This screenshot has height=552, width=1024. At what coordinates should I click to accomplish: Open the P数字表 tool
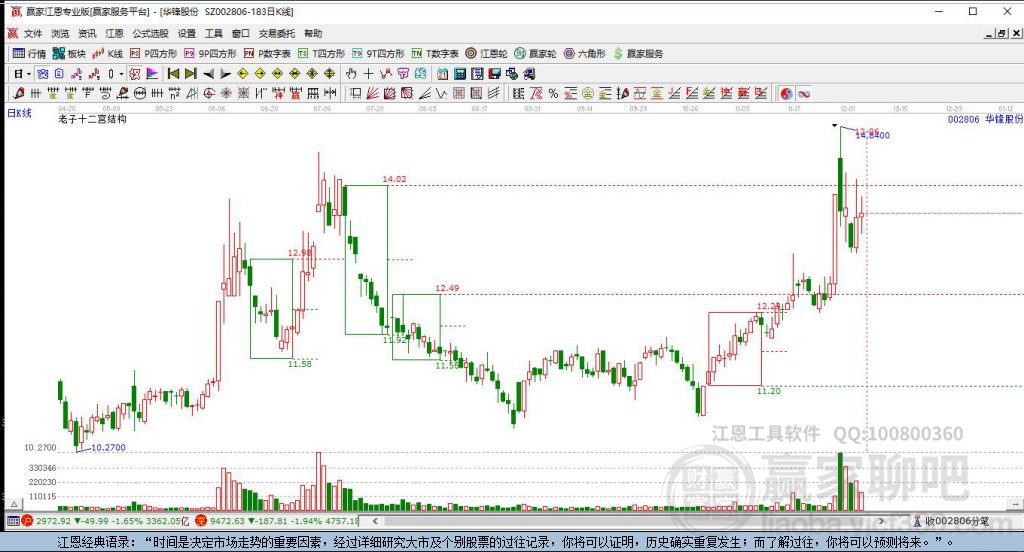click(267, 54)
